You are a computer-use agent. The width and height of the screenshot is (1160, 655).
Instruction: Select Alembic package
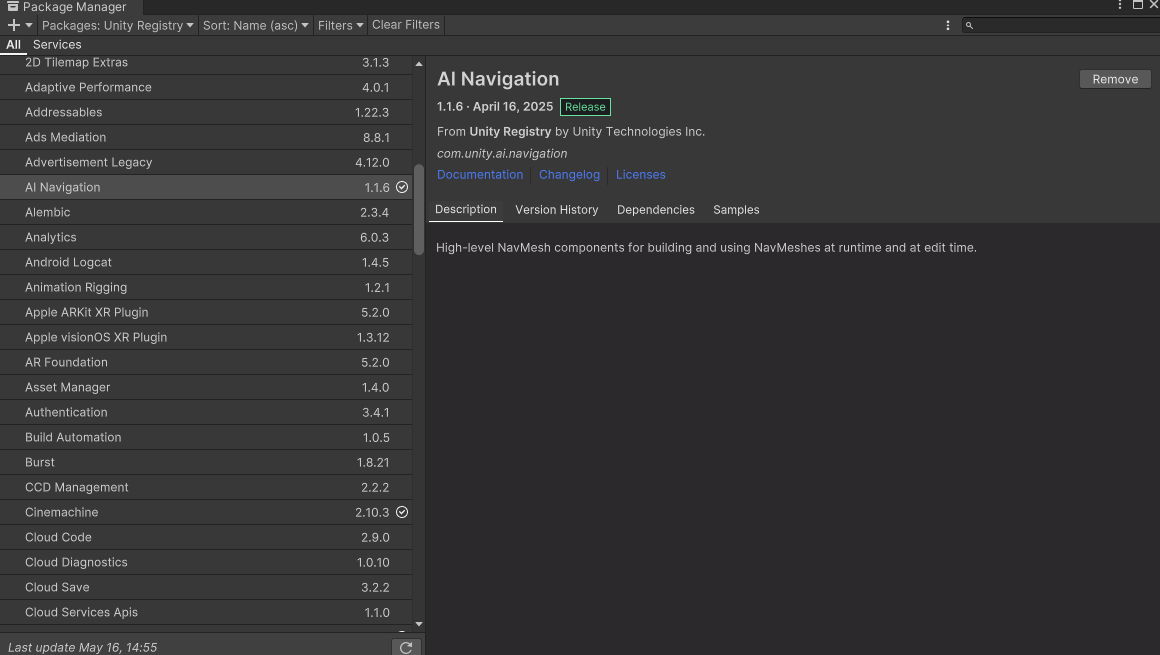coord(206,212)
